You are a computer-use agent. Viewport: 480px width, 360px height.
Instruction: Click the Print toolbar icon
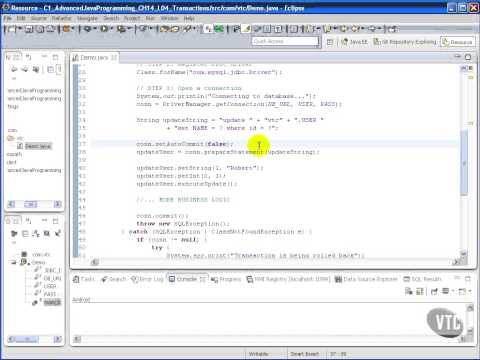click(51, 29)
